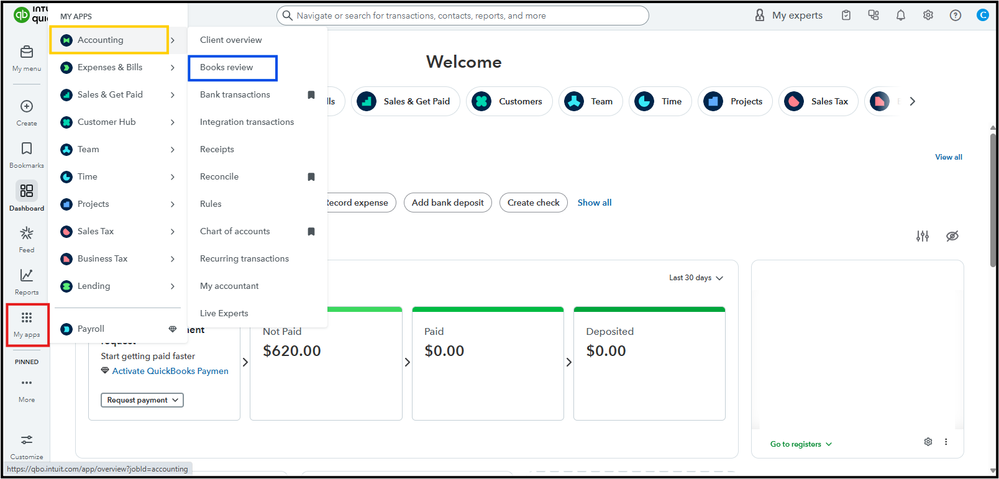The image size is (999, 479).
Task: Toggle the hide-amounts eye icon
Action: 952,236
